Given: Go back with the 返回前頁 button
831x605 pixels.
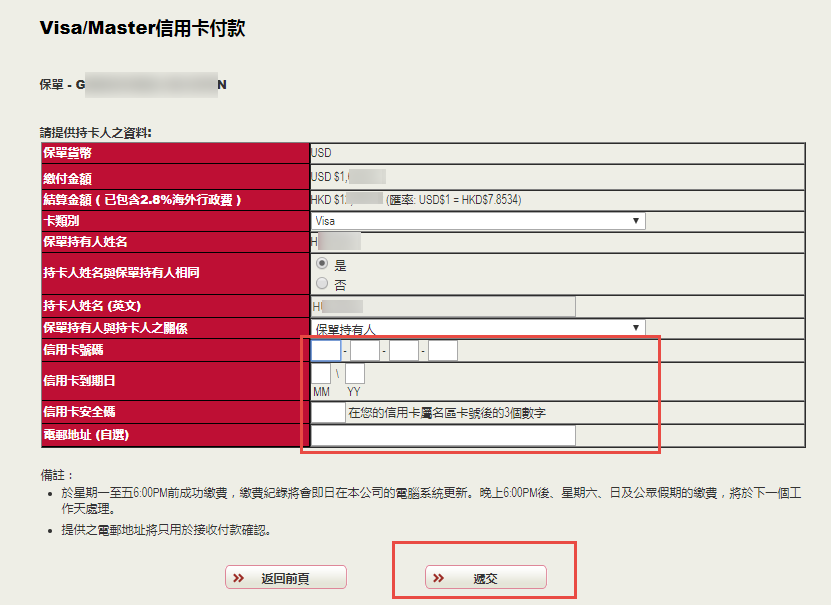Looking at the screenshot, I should [286, 578].
